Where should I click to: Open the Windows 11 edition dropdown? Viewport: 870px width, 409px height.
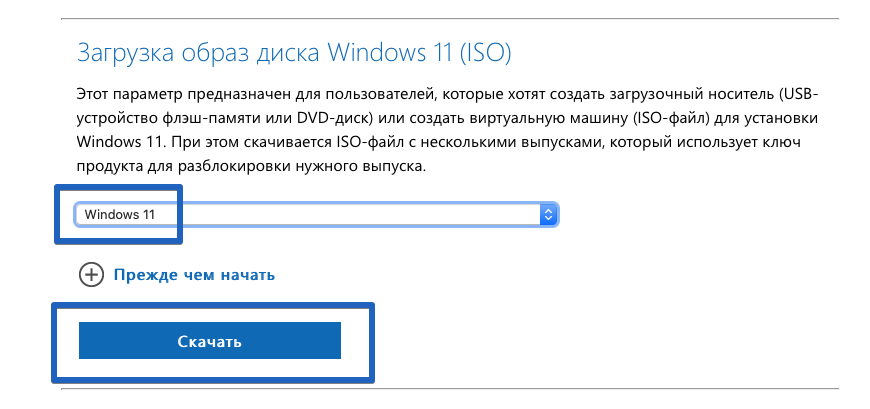click(x=316, y=214)
